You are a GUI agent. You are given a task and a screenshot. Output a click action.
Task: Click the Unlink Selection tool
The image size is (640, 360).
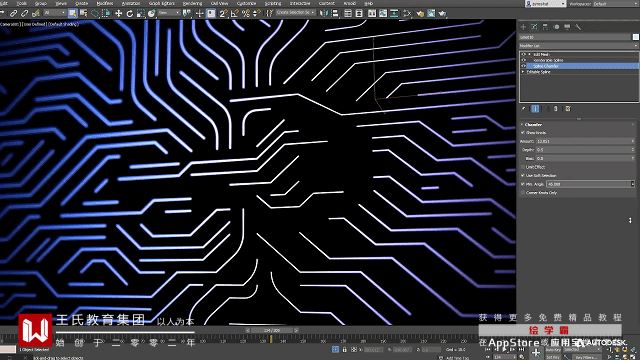[x=24, y=13]
